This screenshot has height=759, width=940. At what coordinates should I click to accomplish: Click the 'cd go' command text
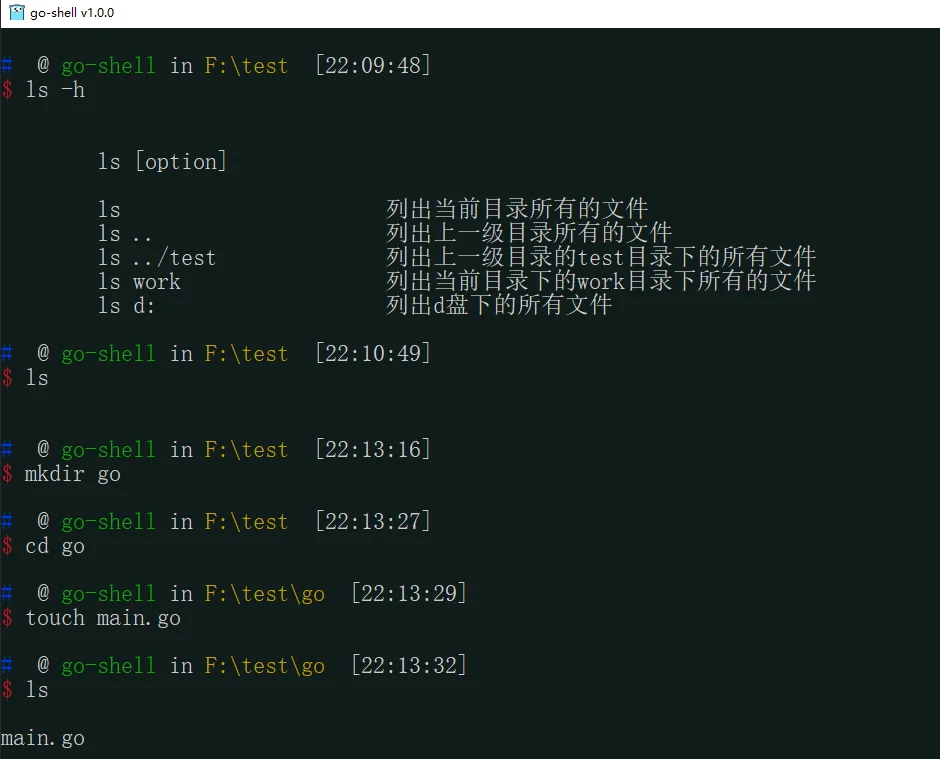[55, 546]
